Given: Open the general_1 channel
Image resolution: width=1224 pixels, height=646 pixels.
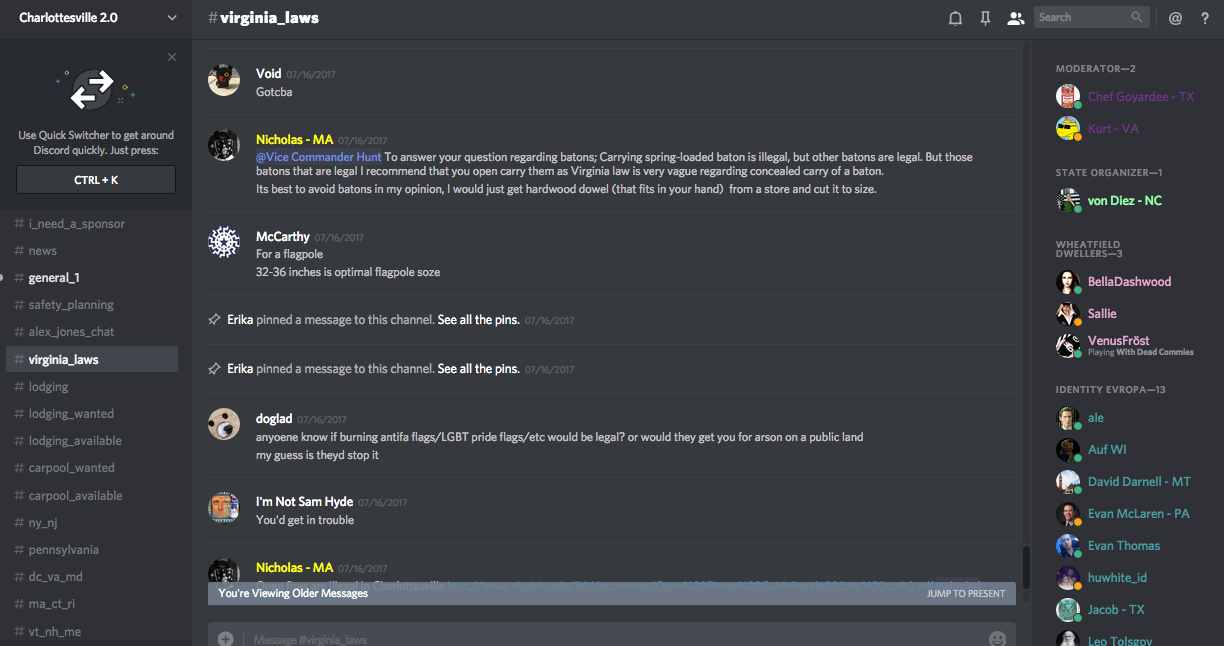Looking at the screenshot, I should point(54,278).
